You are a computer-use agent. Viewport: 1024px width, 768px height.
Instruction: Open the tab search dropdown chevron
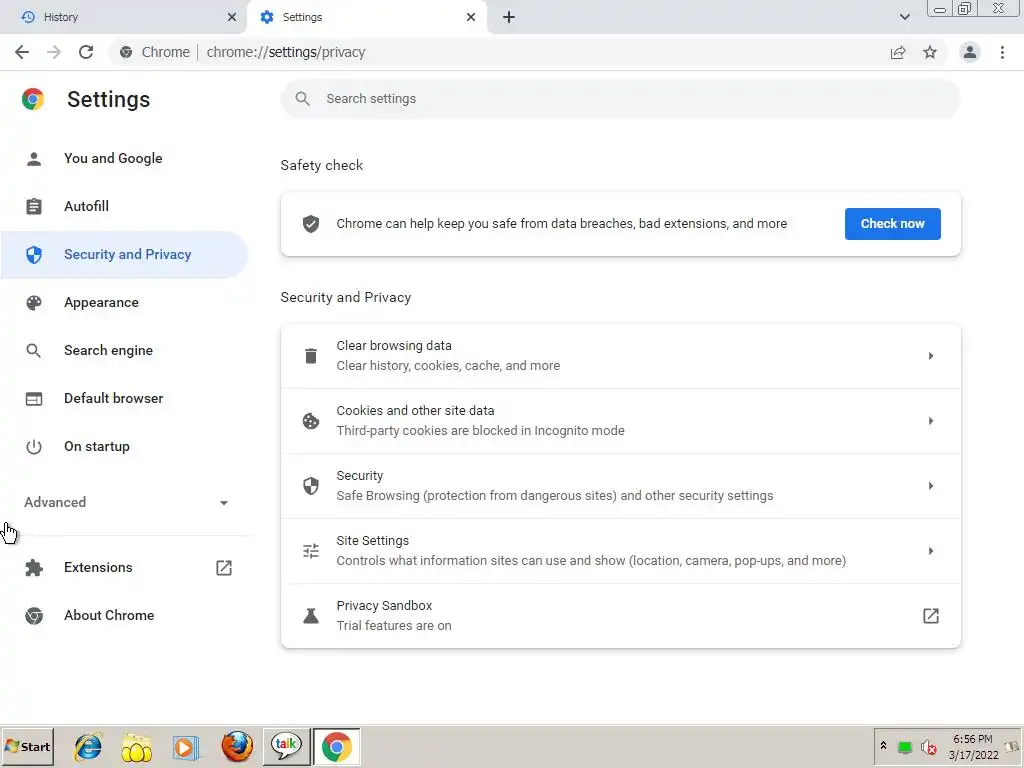tap(904, 17)
